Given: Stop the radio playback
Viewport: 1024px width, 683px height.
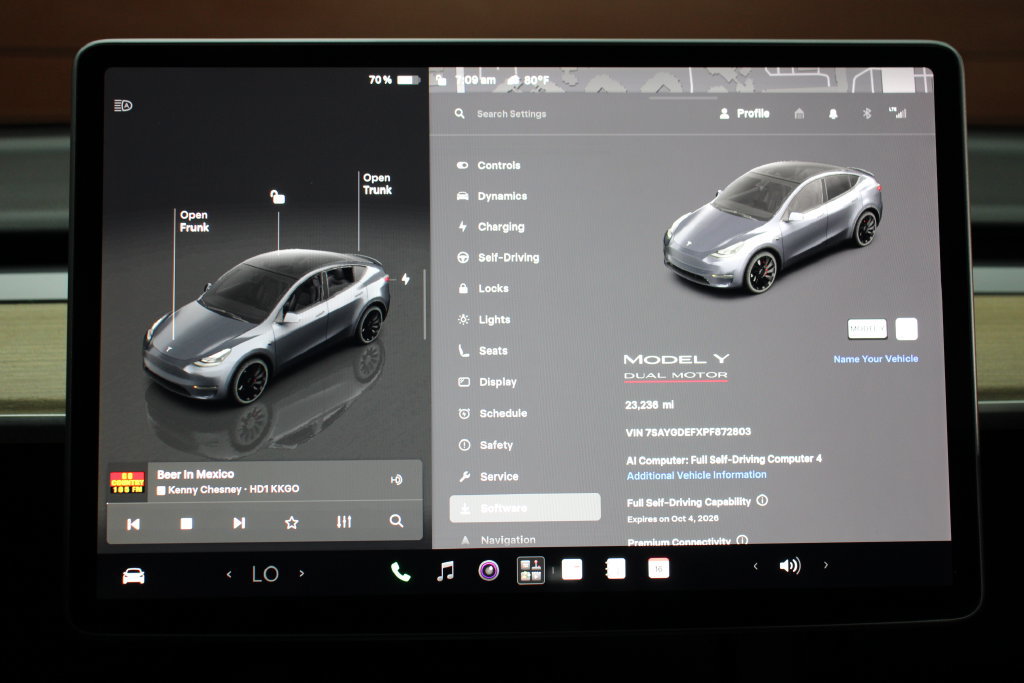Looking at the screenshot, I should (186, 523).
